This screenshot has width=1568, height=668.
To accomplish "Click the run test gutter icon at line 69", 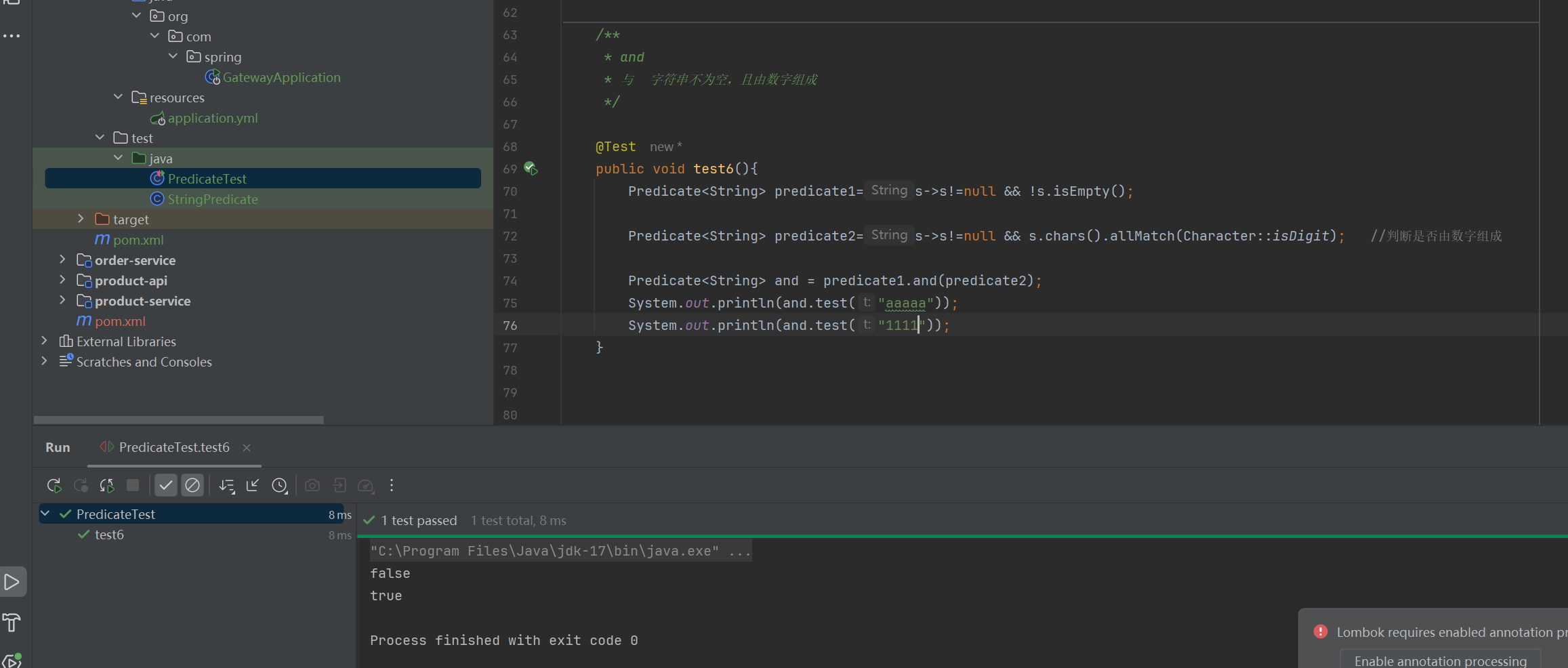I will point(531,169).
